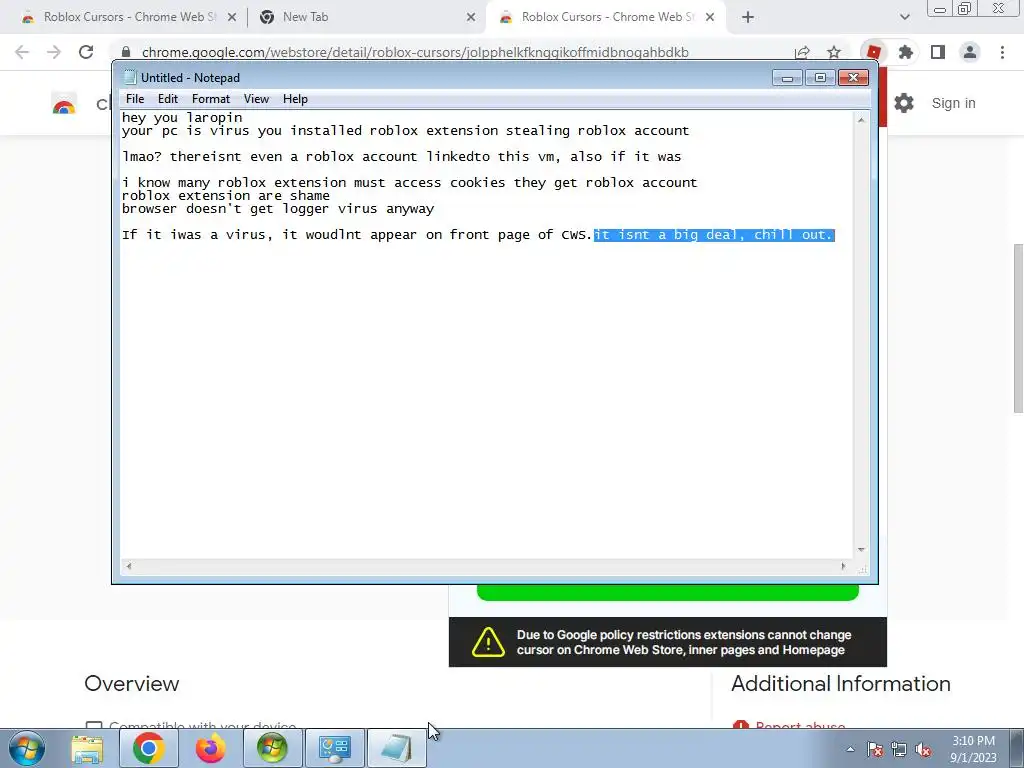Open Notepad's Edit menu
This screenshot has height=768, width=1024.
(x=168, y=99)
